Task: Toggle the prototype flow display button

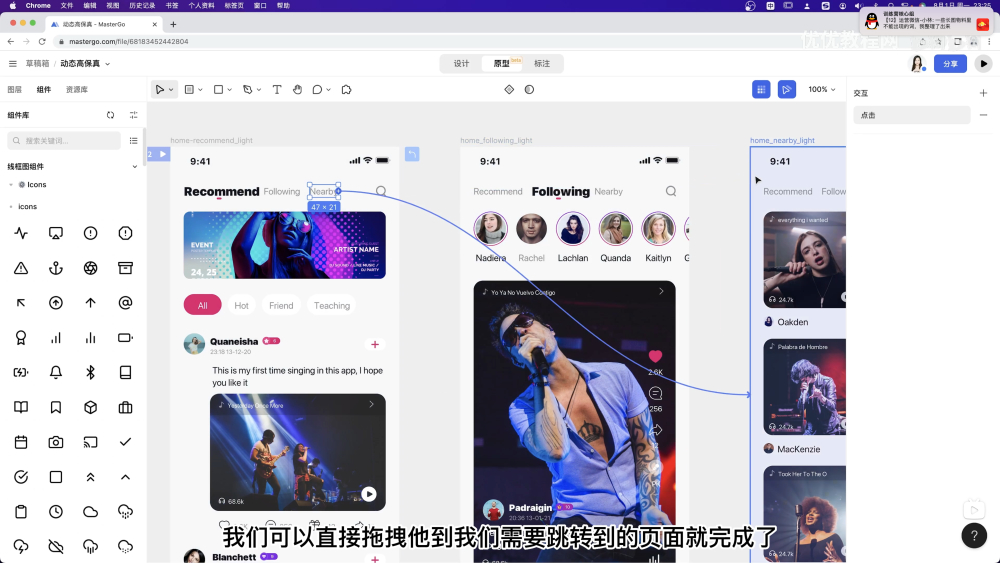Action: (x=786, y=90)
